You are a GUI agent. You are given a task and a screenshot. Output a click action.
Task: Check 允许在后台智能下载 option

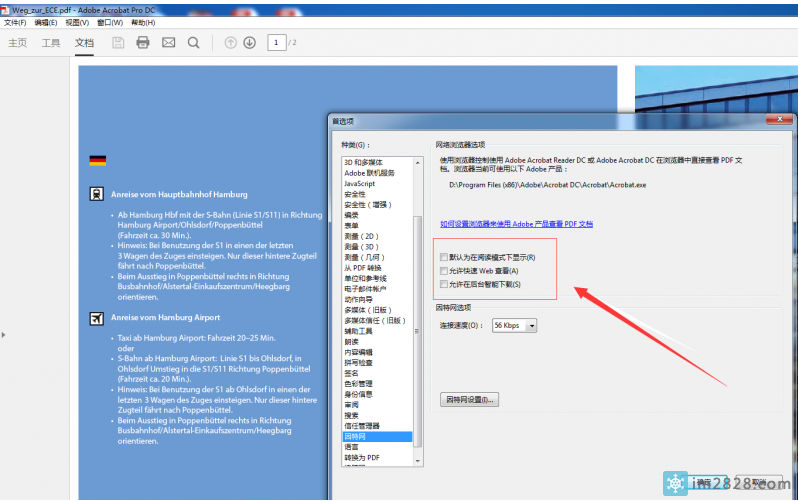click(x=444, y=285)
